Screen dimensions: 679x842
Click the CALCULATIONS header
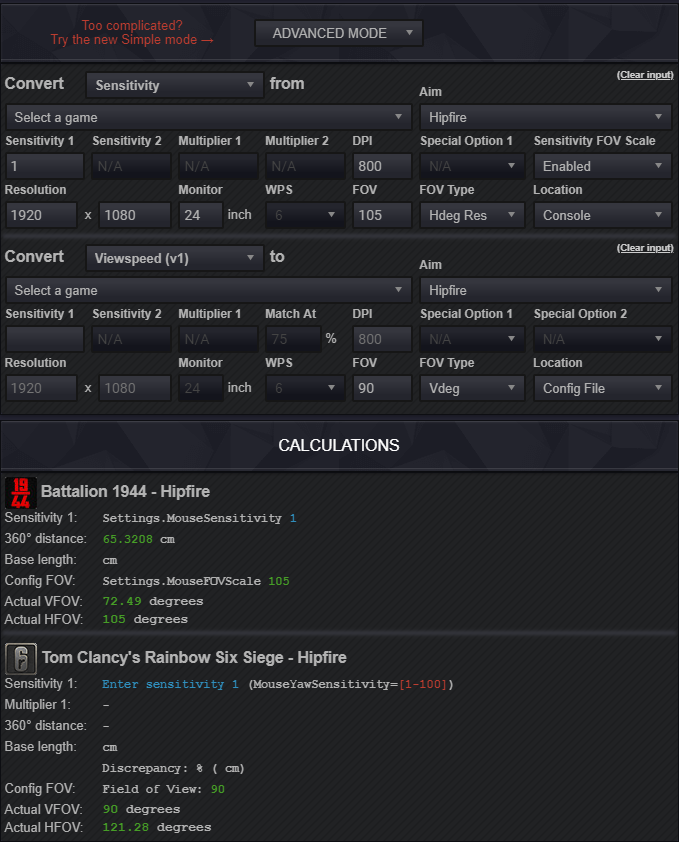pos(339,445)
